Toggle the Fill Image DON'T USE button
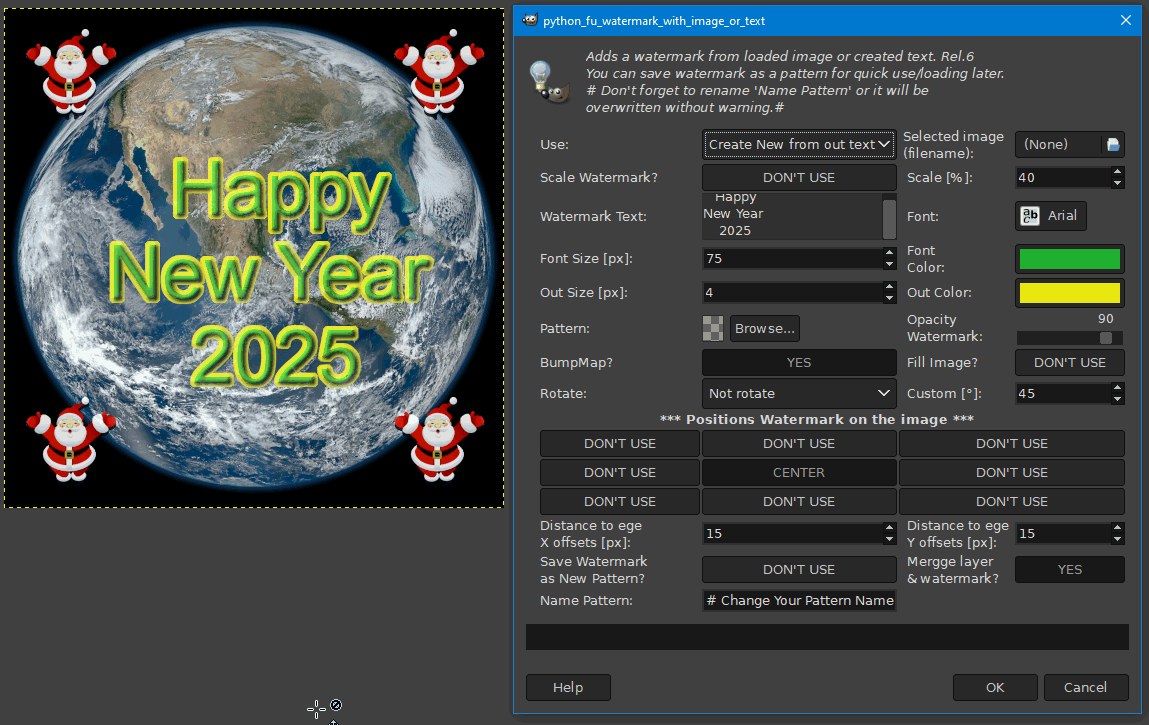The height and width of the screenshot is (725, 1149). [1070, 362]
